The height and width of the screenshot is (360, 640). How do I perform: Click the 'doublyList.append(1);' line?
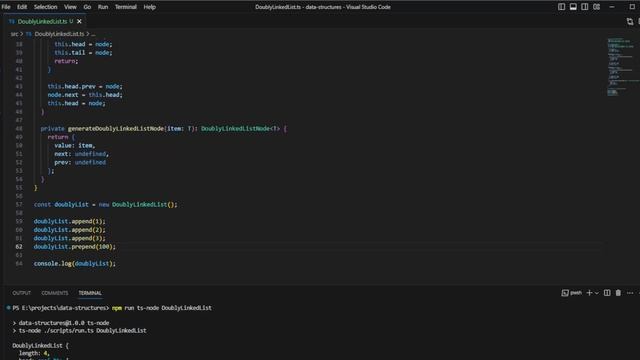[69, 221]
